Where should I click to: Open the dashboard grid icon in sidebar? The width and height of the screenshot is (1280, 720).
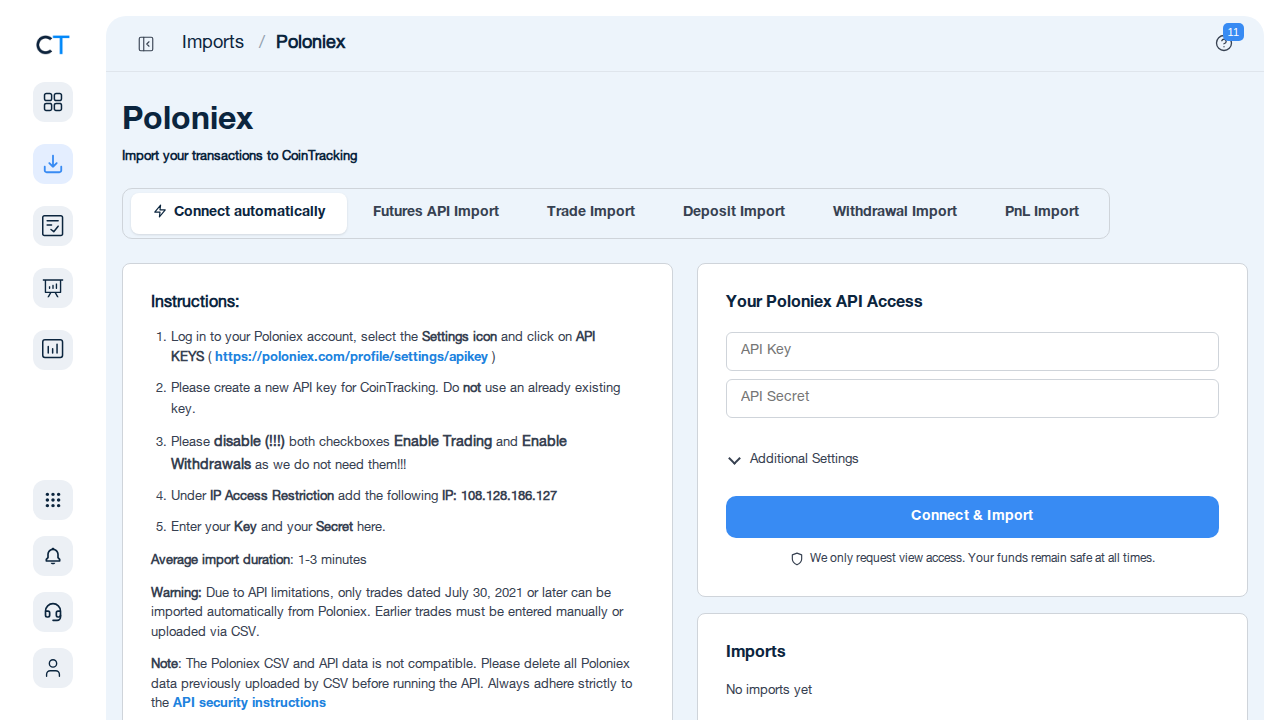coord(53,102)
